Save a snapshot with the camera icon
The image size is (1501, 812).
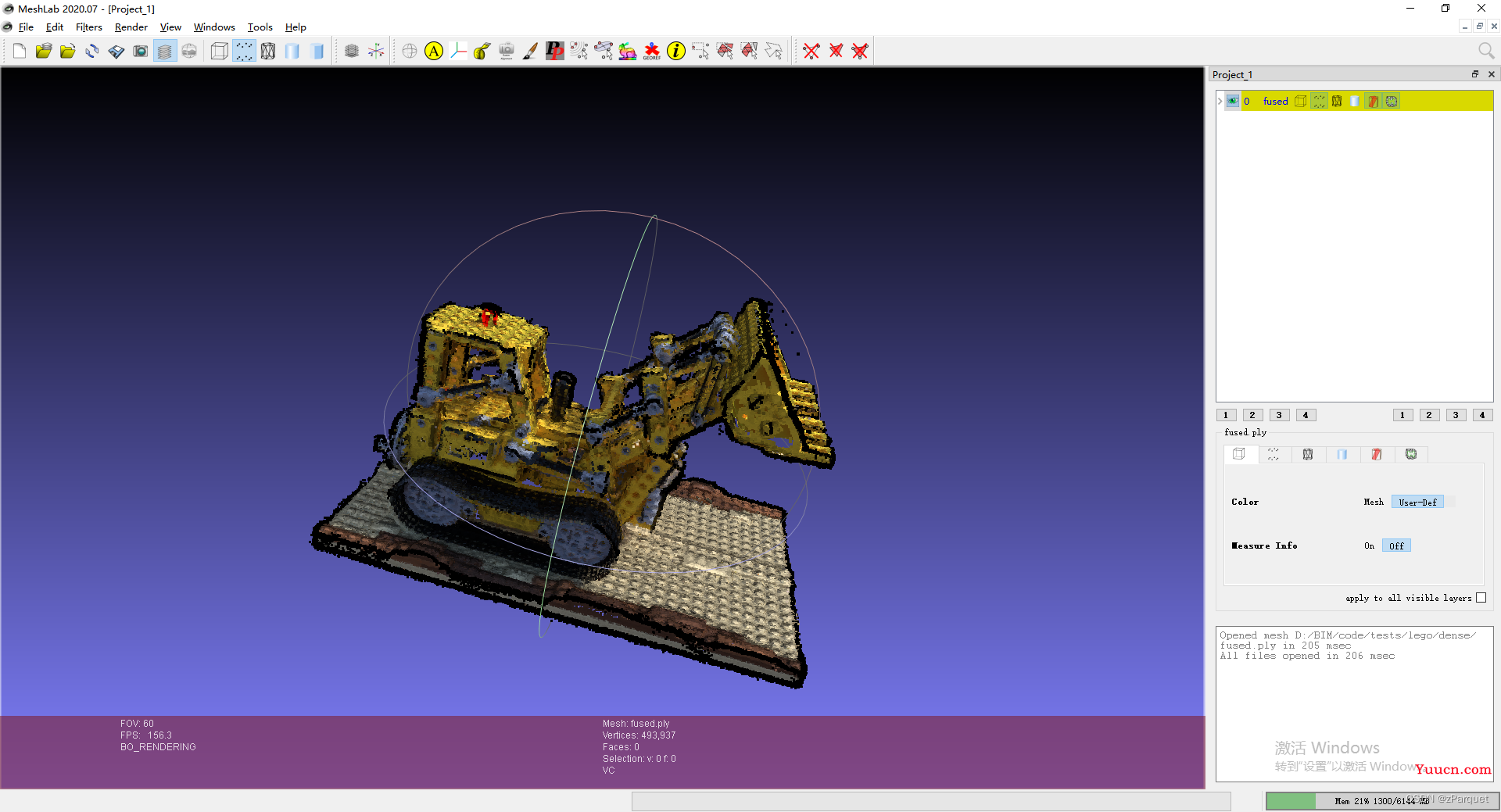pyautogui.click(x=141, y=52)
